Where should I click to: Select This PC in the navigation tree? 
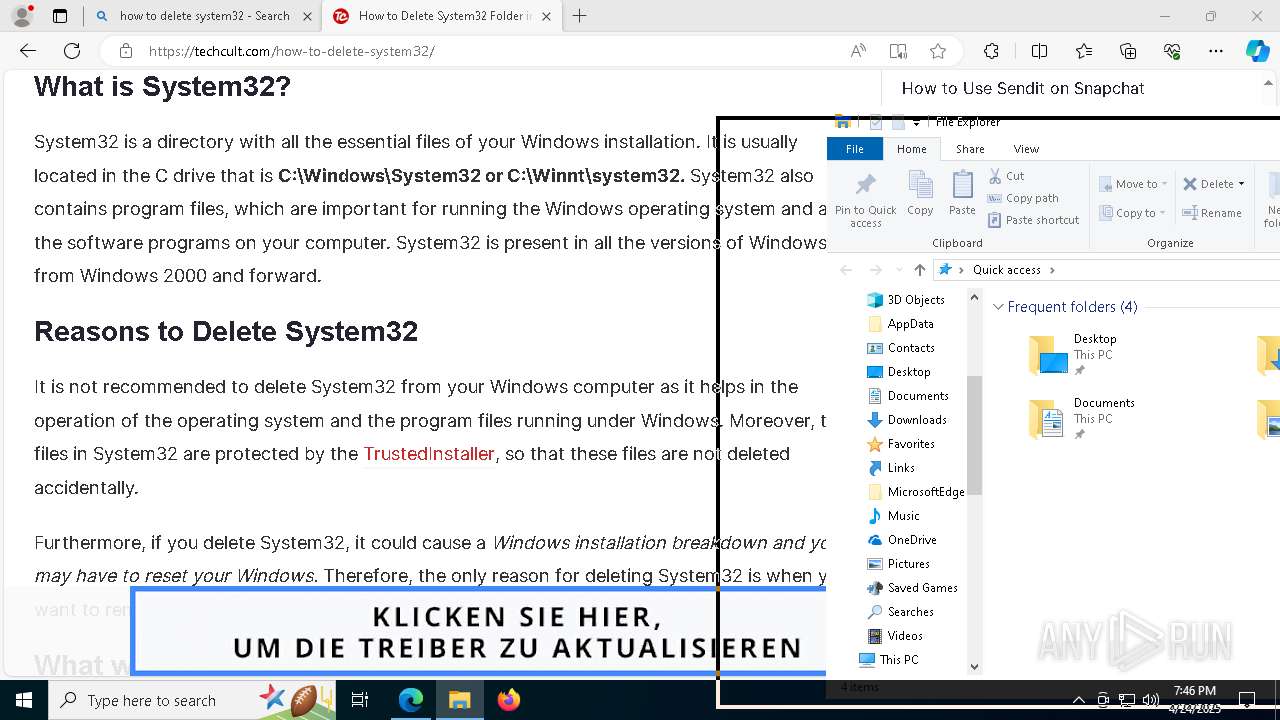pyautogui.click(x=889, y=660)
